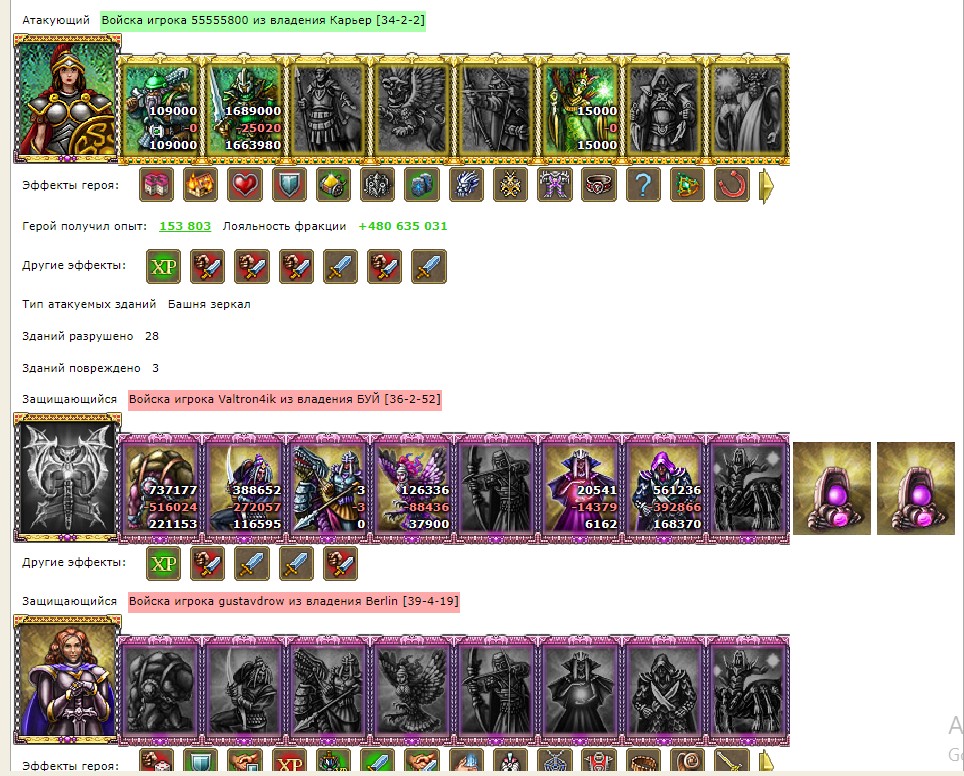This screenshot has height=776, width=964.
Task: Click the burning house effect icon
Action: (200, 184)
